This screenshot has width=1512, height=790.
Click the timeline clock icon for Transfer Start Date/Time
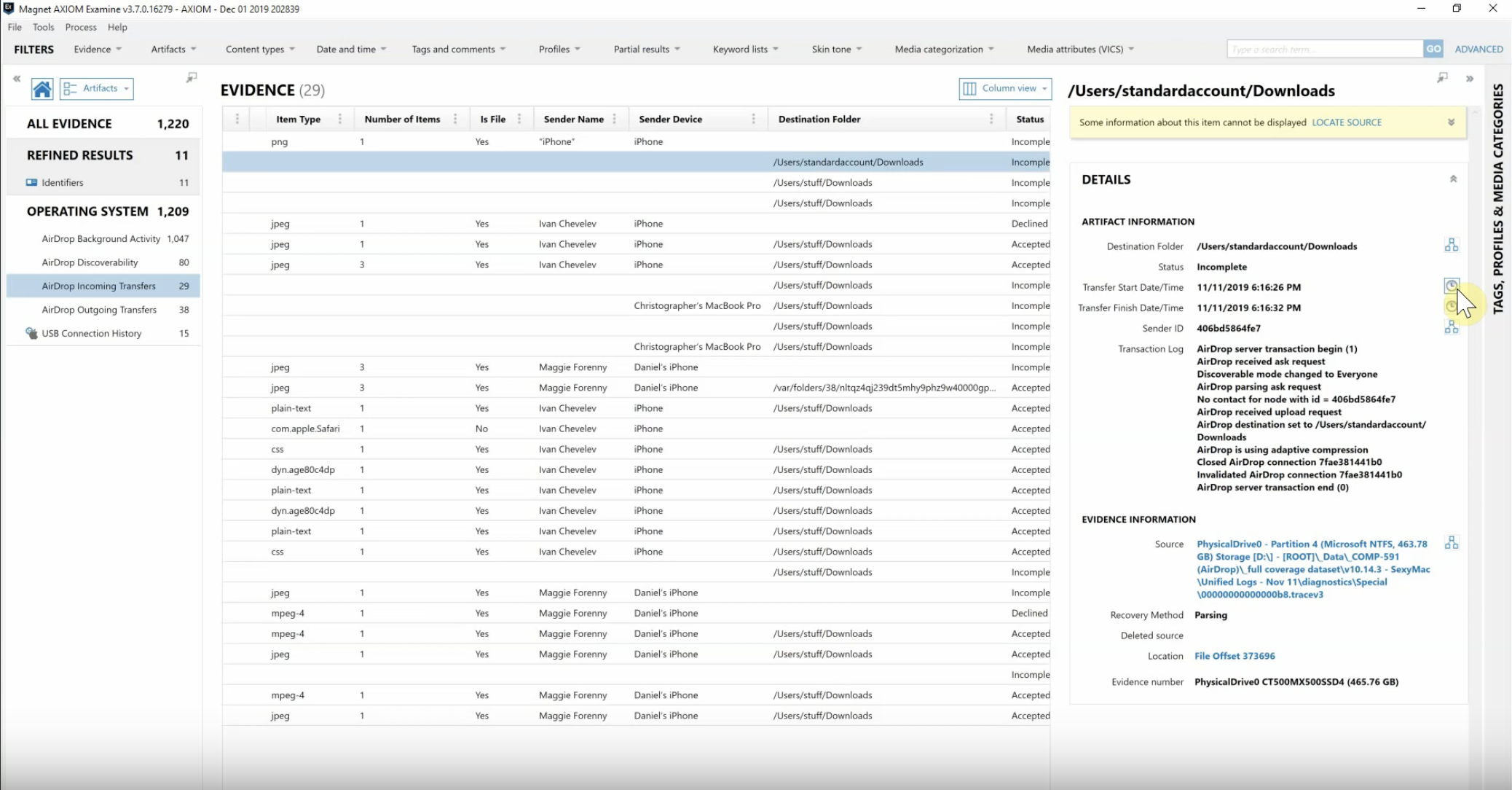click(x=1452, y=286)
